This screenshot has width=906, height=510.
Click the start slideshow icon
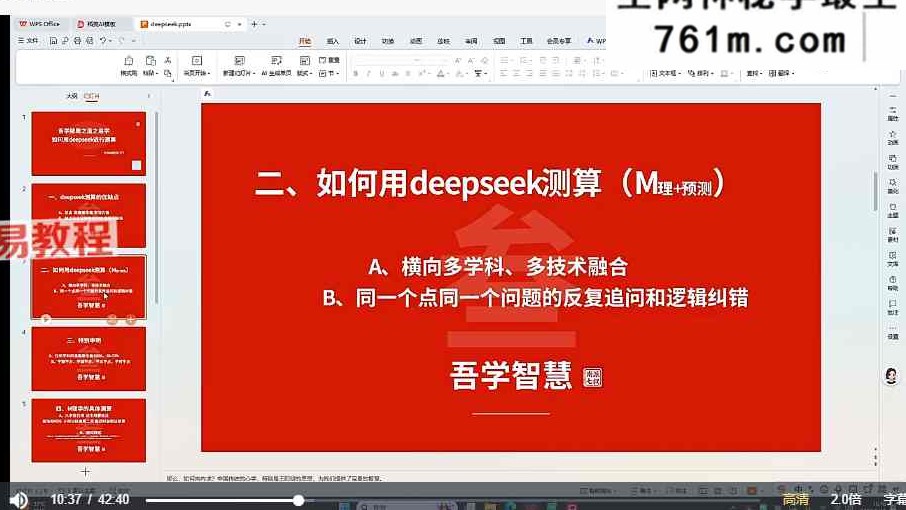196,61
